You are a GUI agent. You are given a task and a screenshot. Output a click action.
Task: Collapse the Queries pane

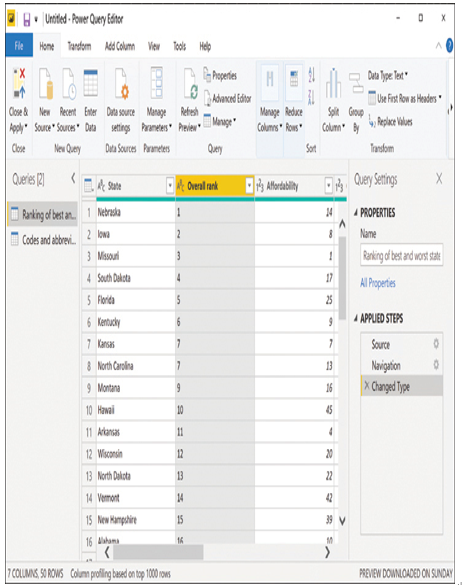pyautogui.click(x=73, y=179)
